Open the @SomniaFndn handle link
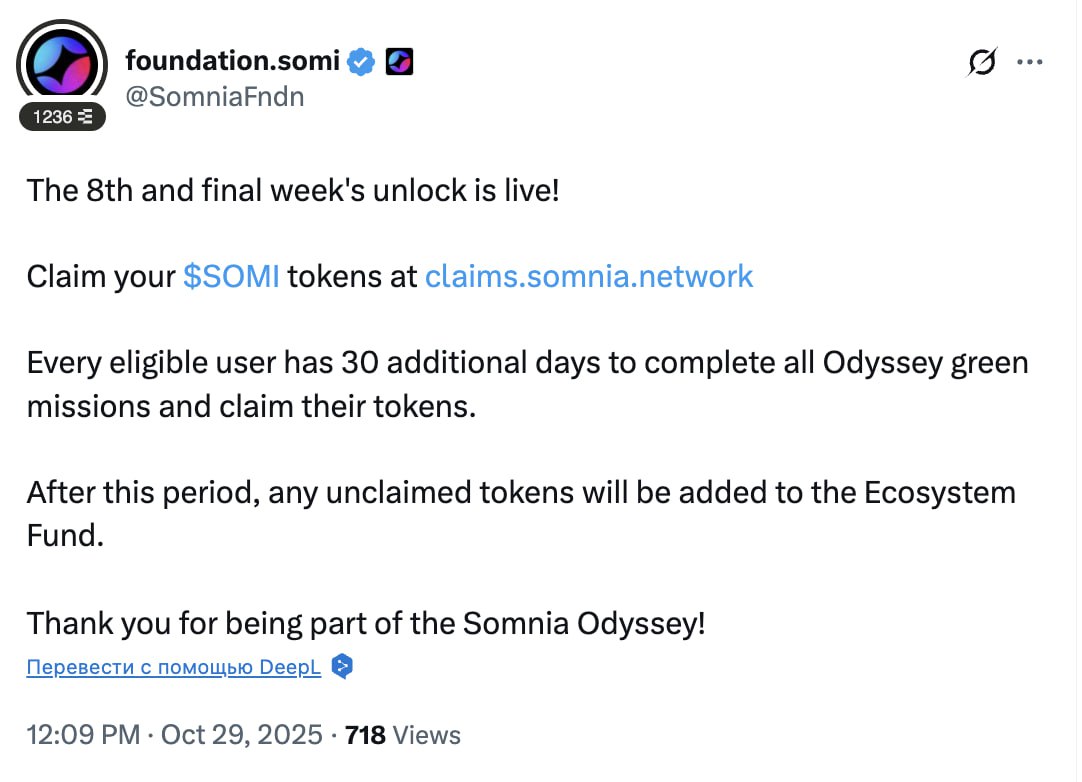Image resolution: width=1082 pixels, height=782 pixels. click(214, 96)
